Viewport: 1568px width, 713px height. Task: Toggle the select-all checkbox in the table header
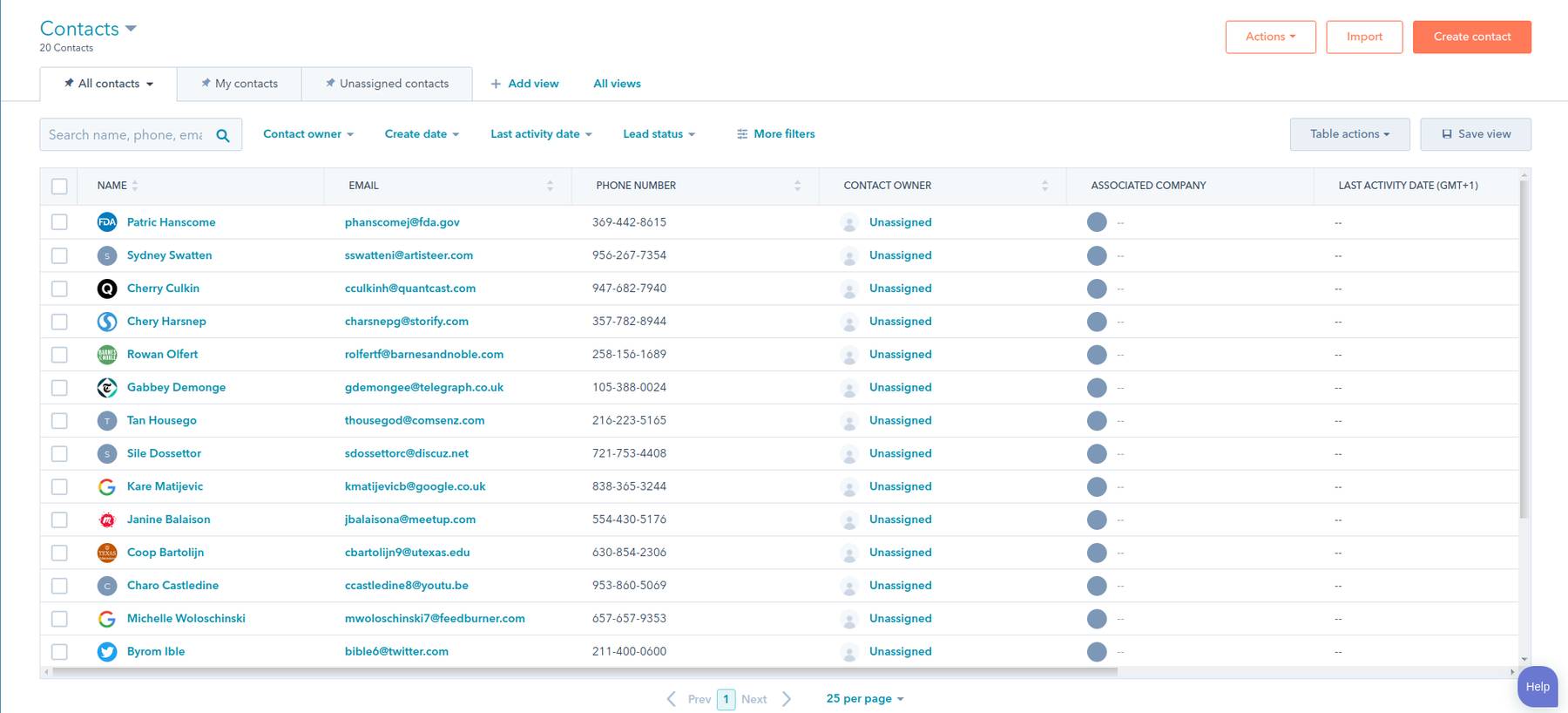point(59,186)
